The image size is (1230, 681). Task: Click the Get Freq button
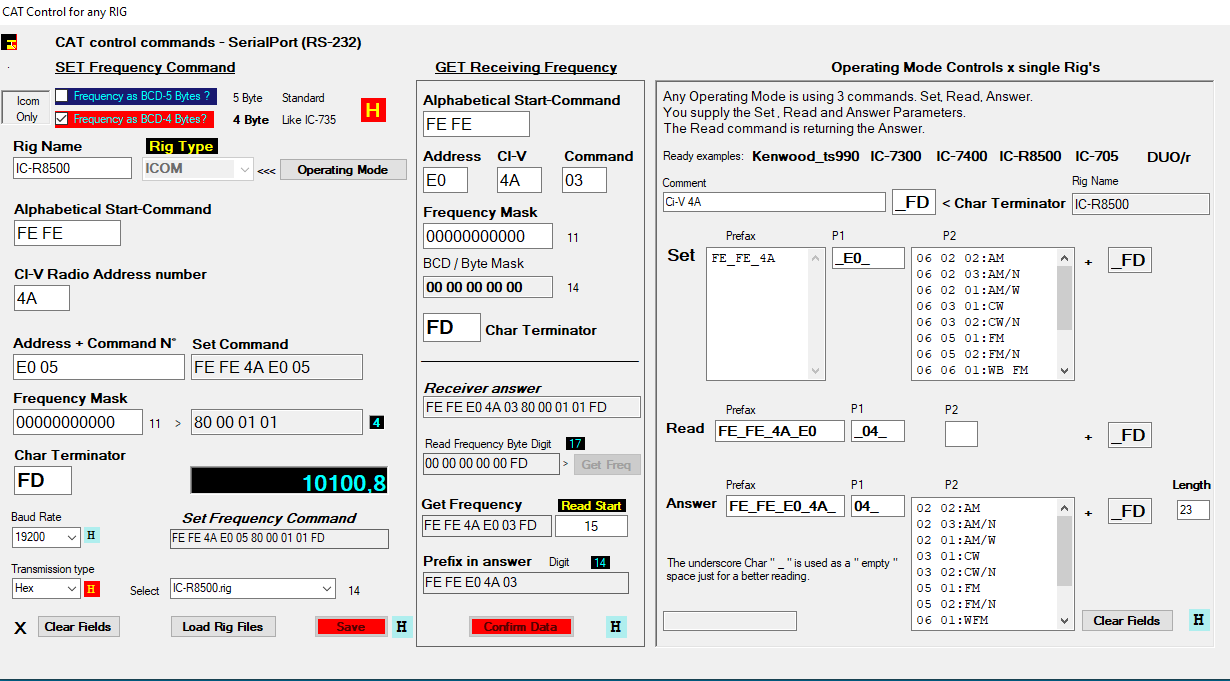606,465
